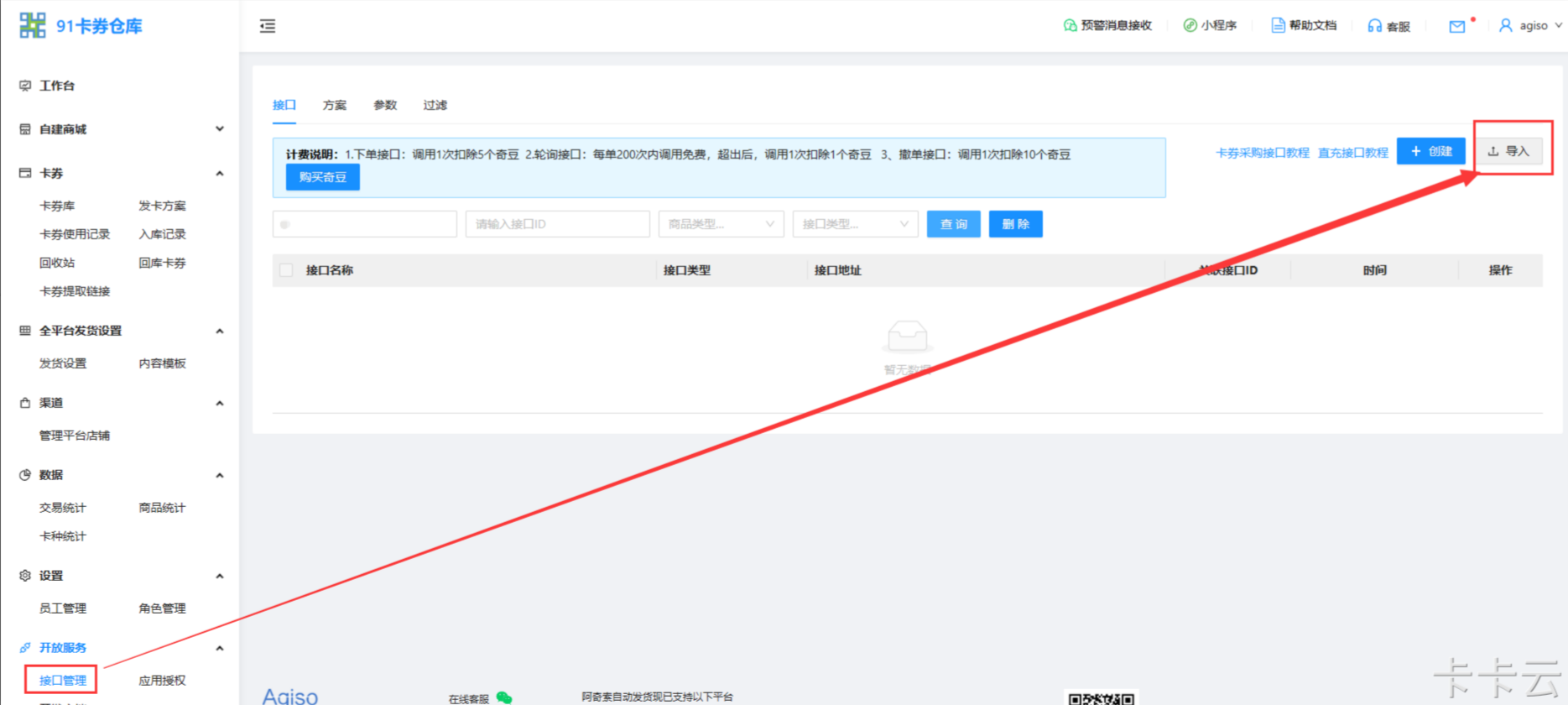Collapse the 卡券 sidebar section
The width and height of the screenshot is (1568, 705).
pyautogui.click(x=220, y=173)
